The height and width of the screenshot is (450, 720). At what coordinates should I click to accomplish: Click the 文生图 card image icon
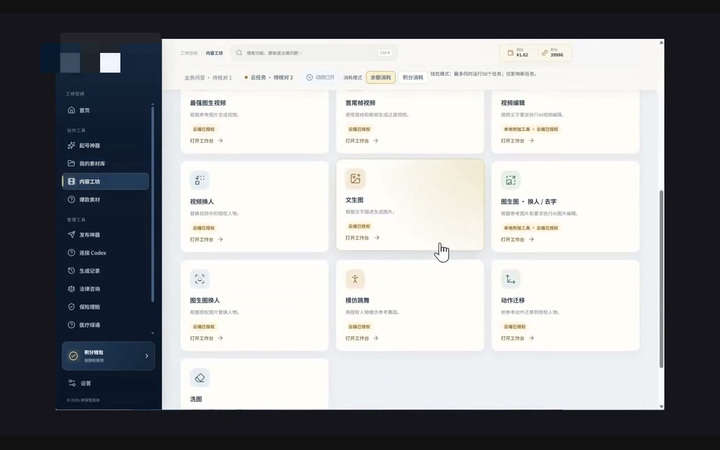[355, 179]
